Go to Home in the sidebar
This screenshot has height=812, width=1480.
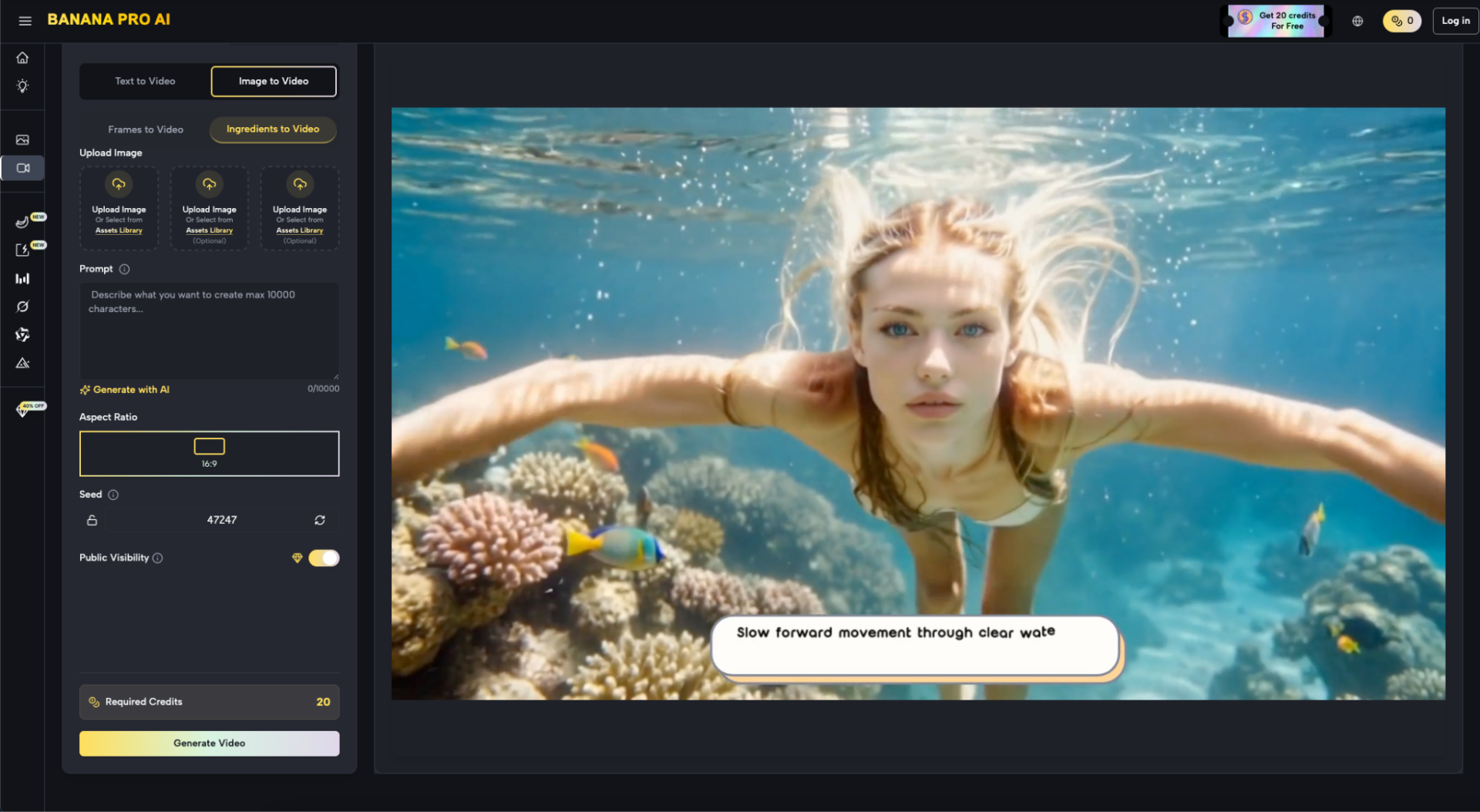[22, 58]
